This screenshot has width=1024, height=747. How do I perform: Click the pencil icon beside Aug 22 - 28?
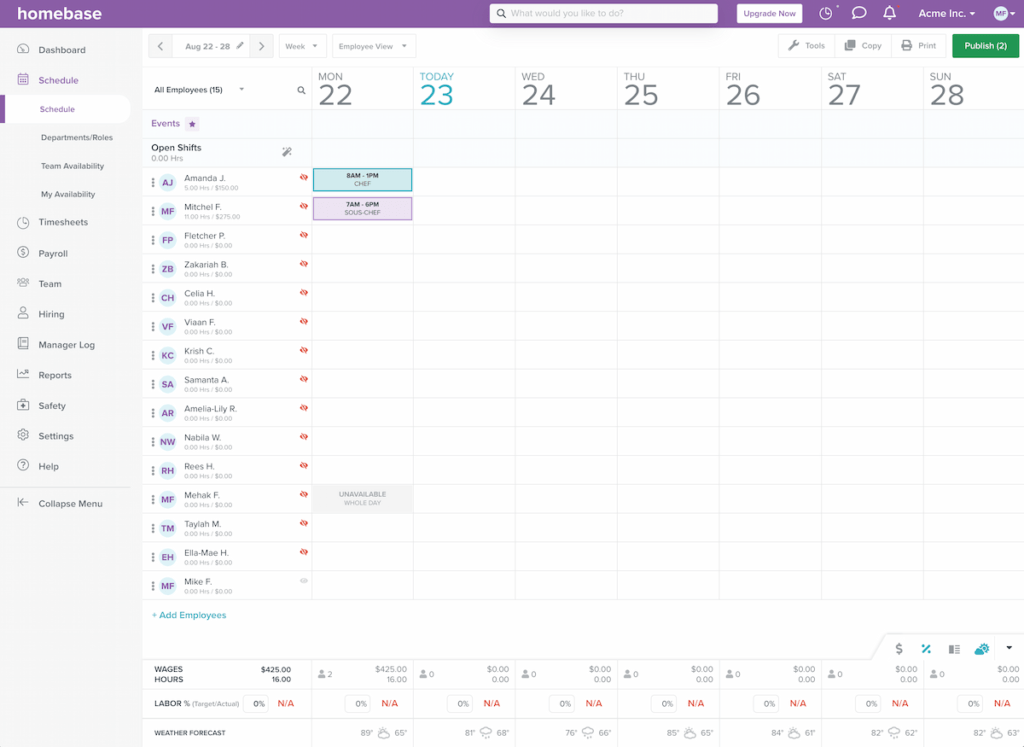[240, 46]
